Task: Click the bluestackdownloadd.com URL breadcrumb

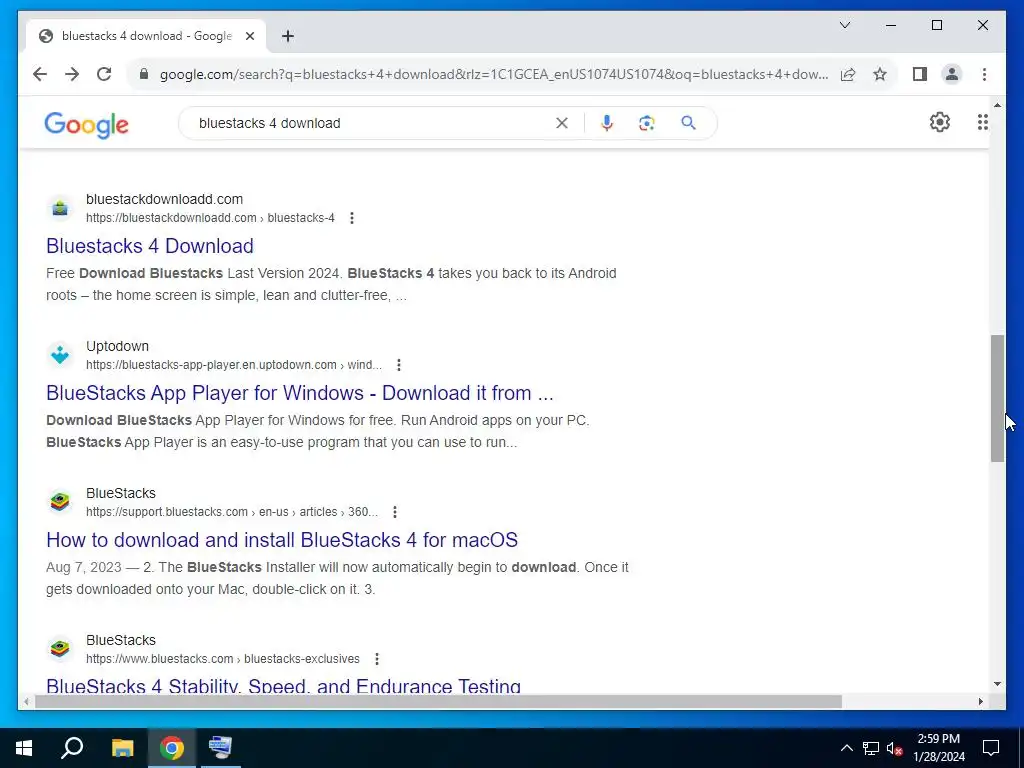Action: pyautogui.click(x=210, y=218)
